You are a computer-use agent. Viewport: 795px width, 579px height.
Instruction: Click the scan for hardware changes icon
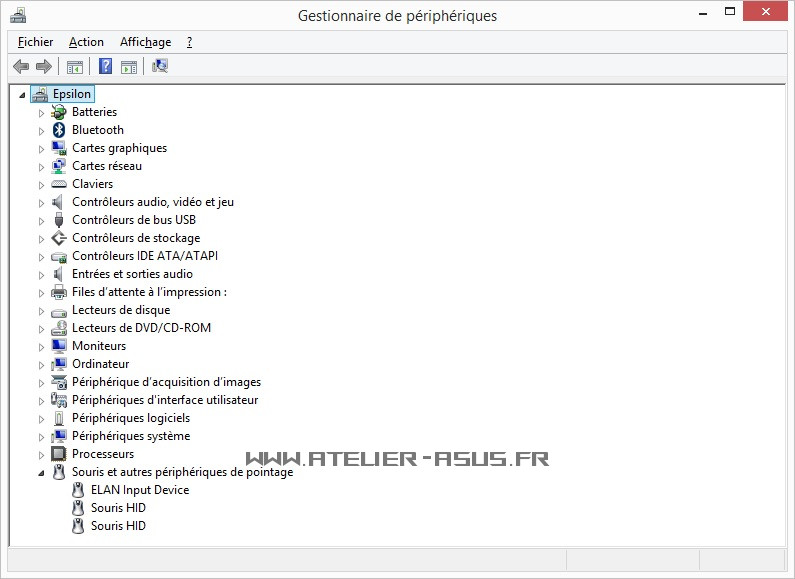(x=160, y=67)
